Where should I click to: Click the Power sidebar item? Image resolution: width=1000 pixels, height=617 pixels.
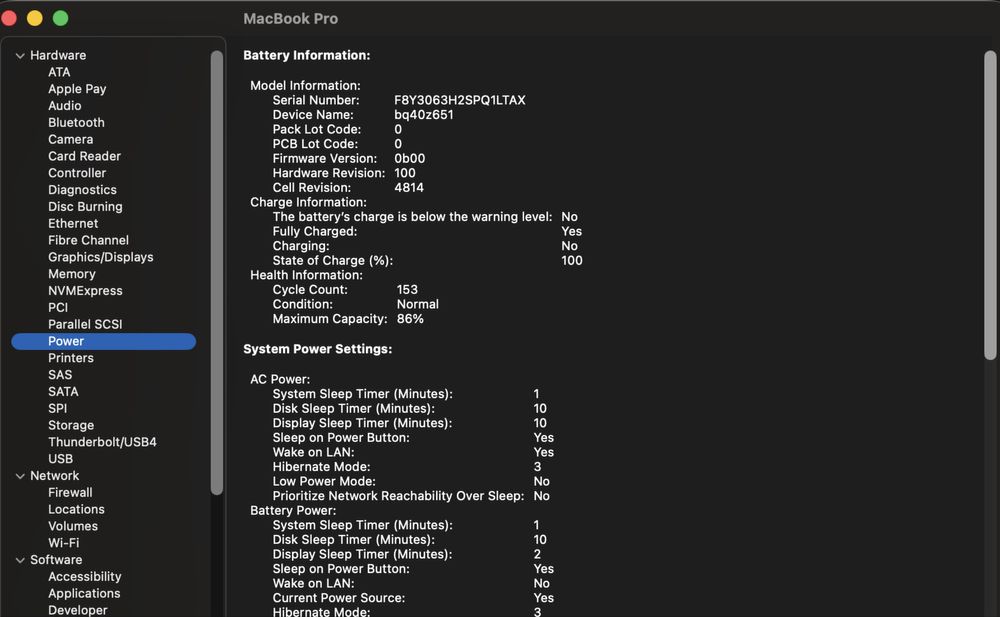pos(66,341)
